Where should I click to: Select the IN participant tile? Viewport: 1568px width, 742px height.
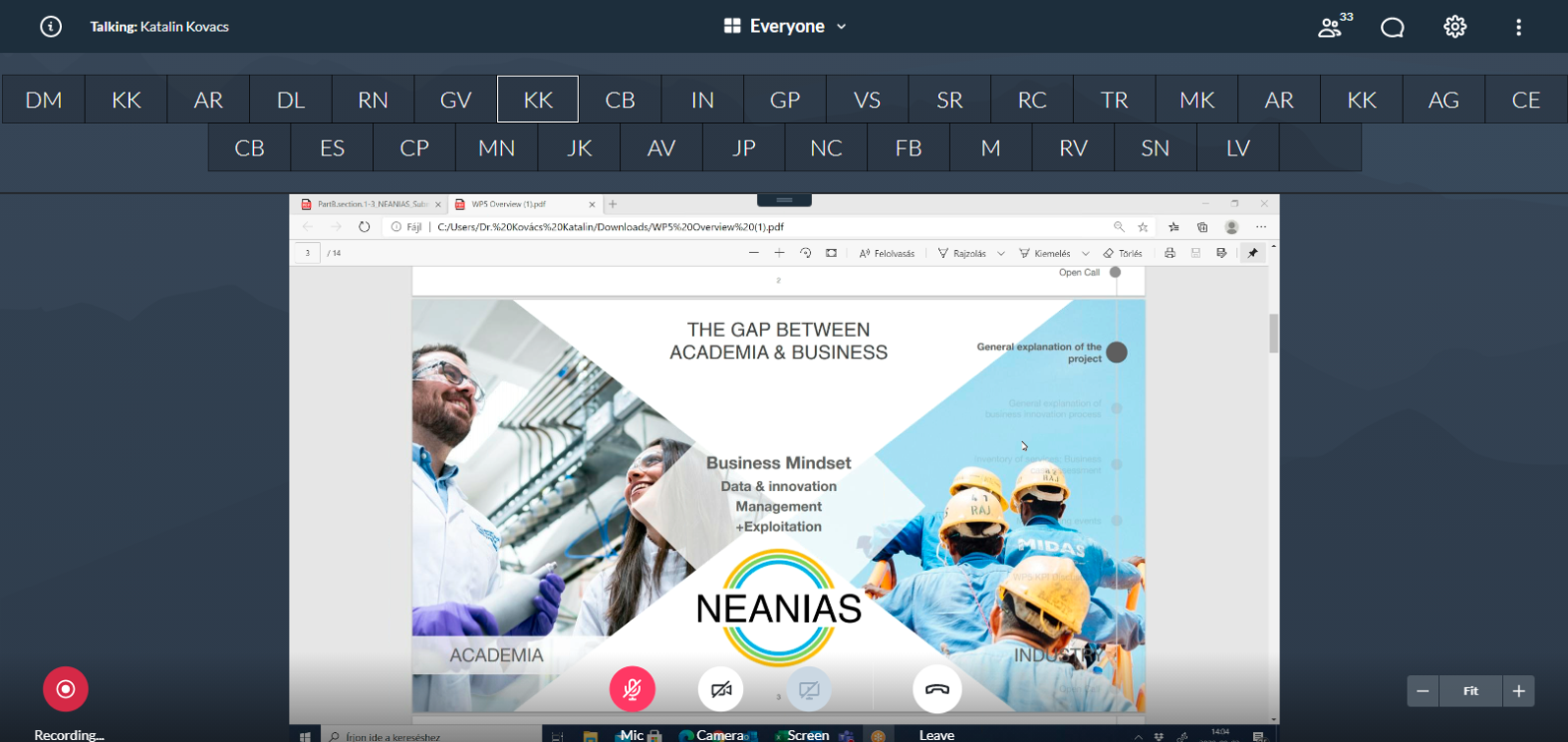tap(703, 99)
